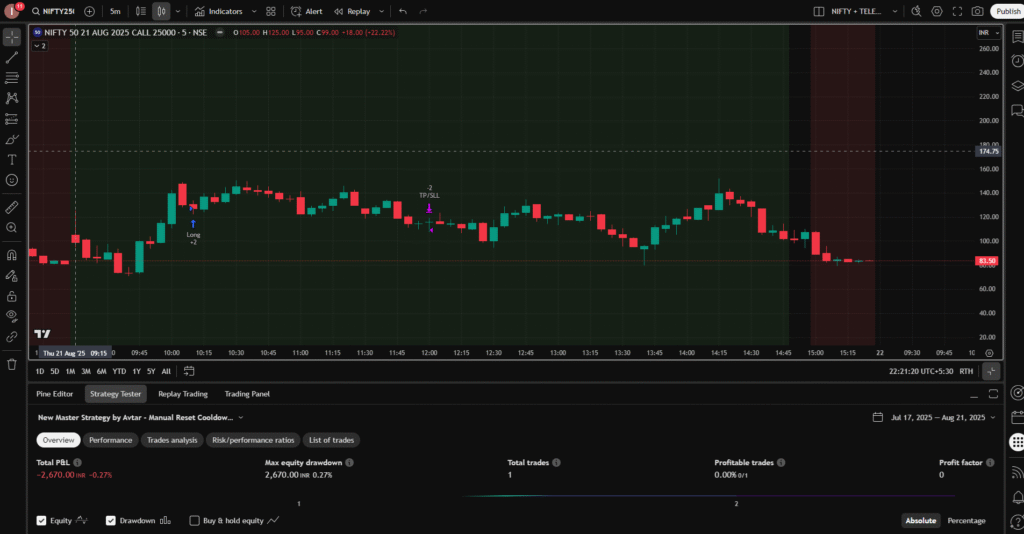The width and height of the screenshot is (1024, 534).
Task: Select the crosshair cursor tool
Action: coord(12,37)
